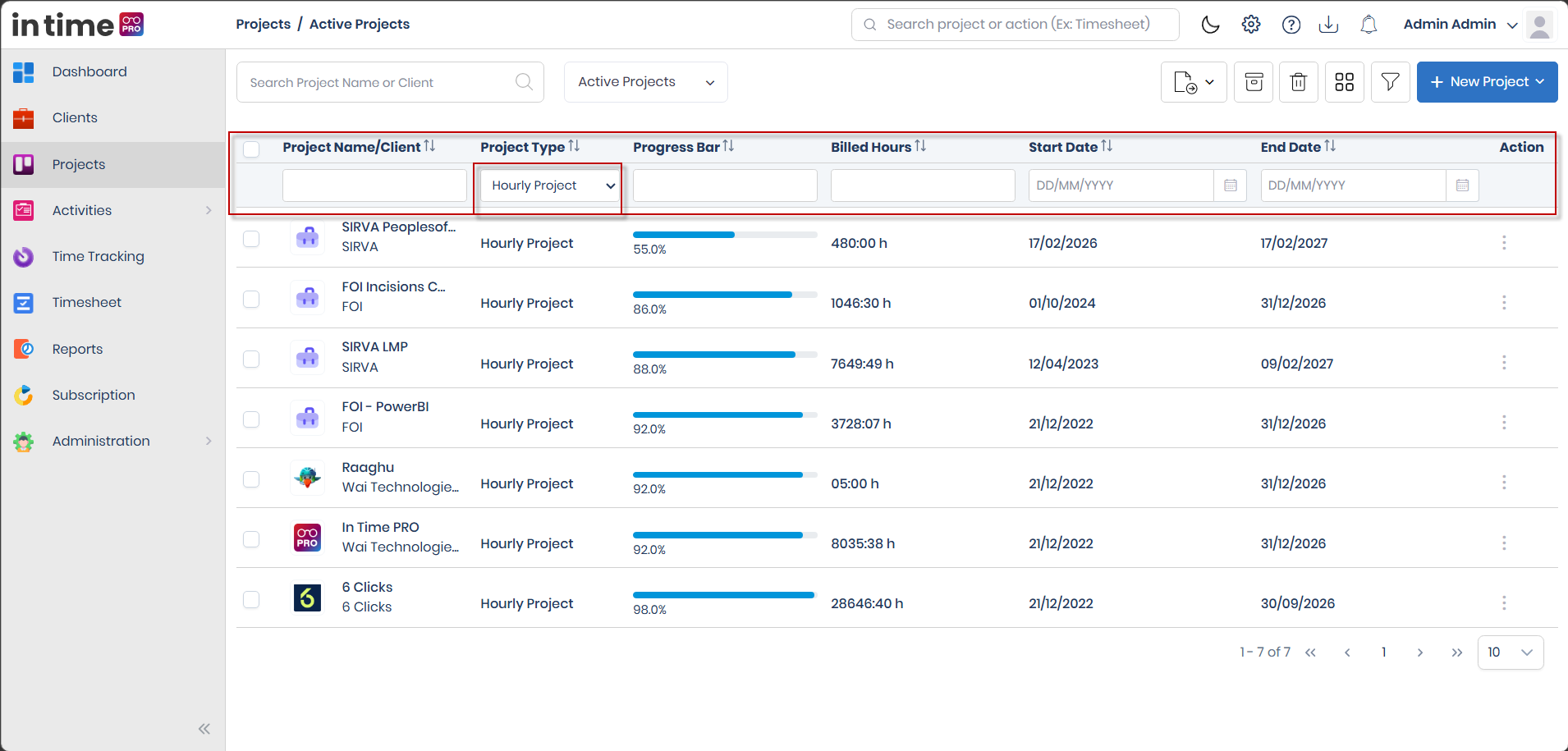Toggle select-all checkbox in table header
Image resolution: width=1568 pixels, height=751 pixels.
coord(251,149)
